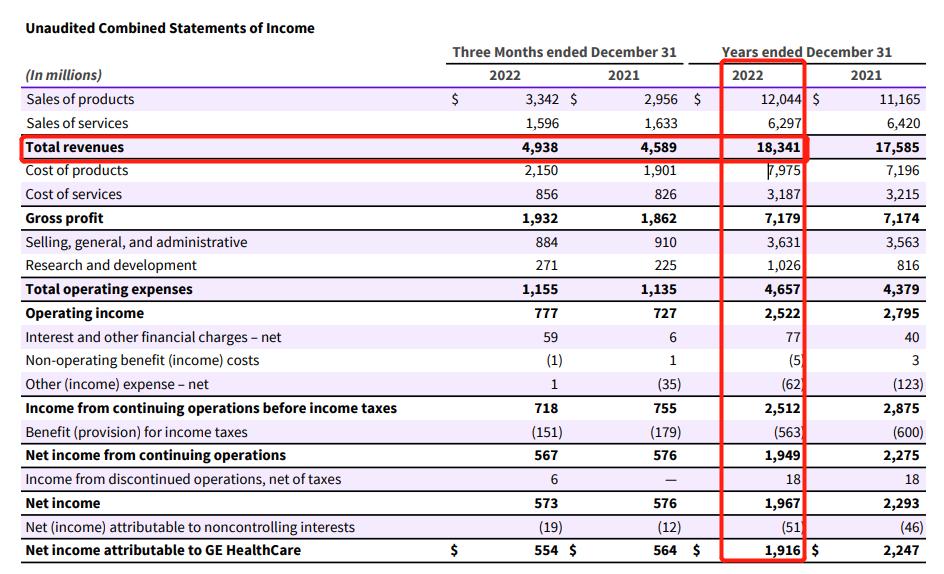Click 'Net income from continuing operations' label
Viewport: 944px width, 574px height.
click(x=155, y=455)
